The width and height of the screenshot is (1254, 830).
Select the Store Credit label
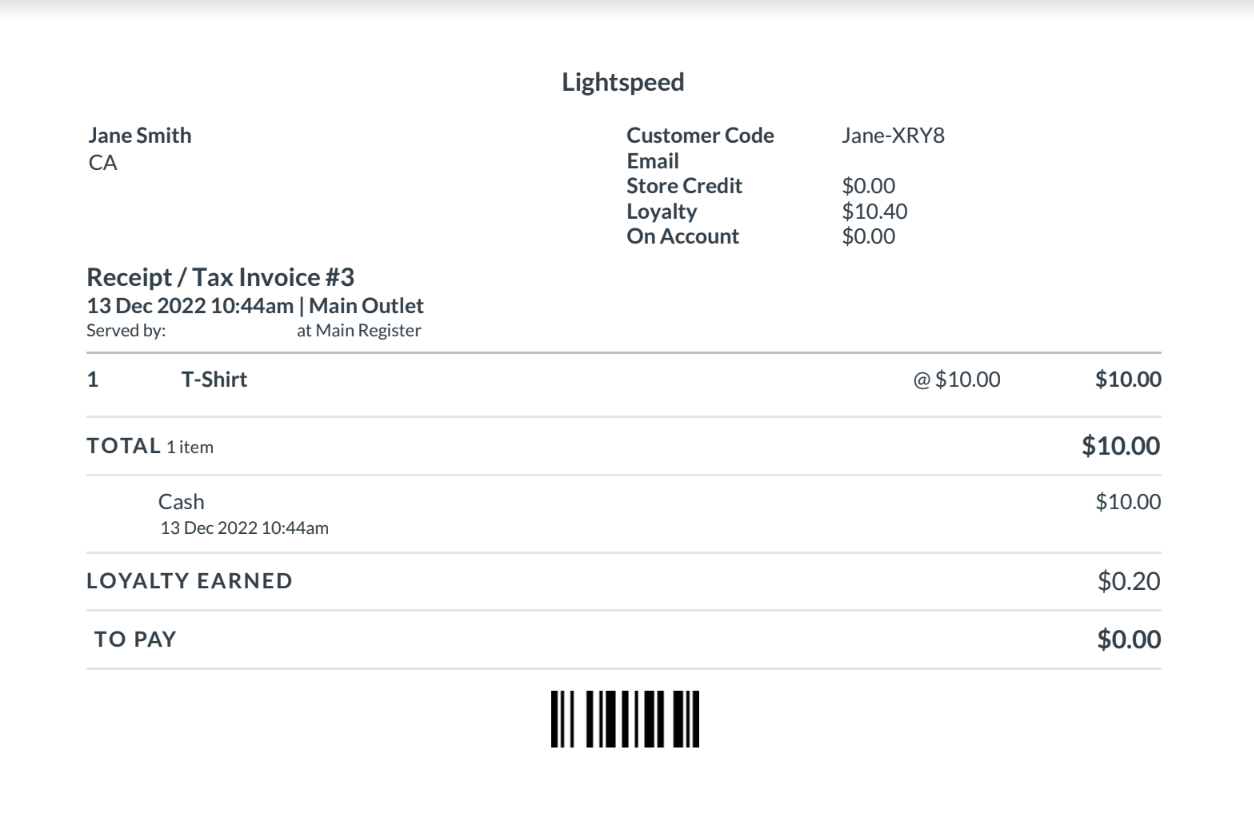point(684,186)
